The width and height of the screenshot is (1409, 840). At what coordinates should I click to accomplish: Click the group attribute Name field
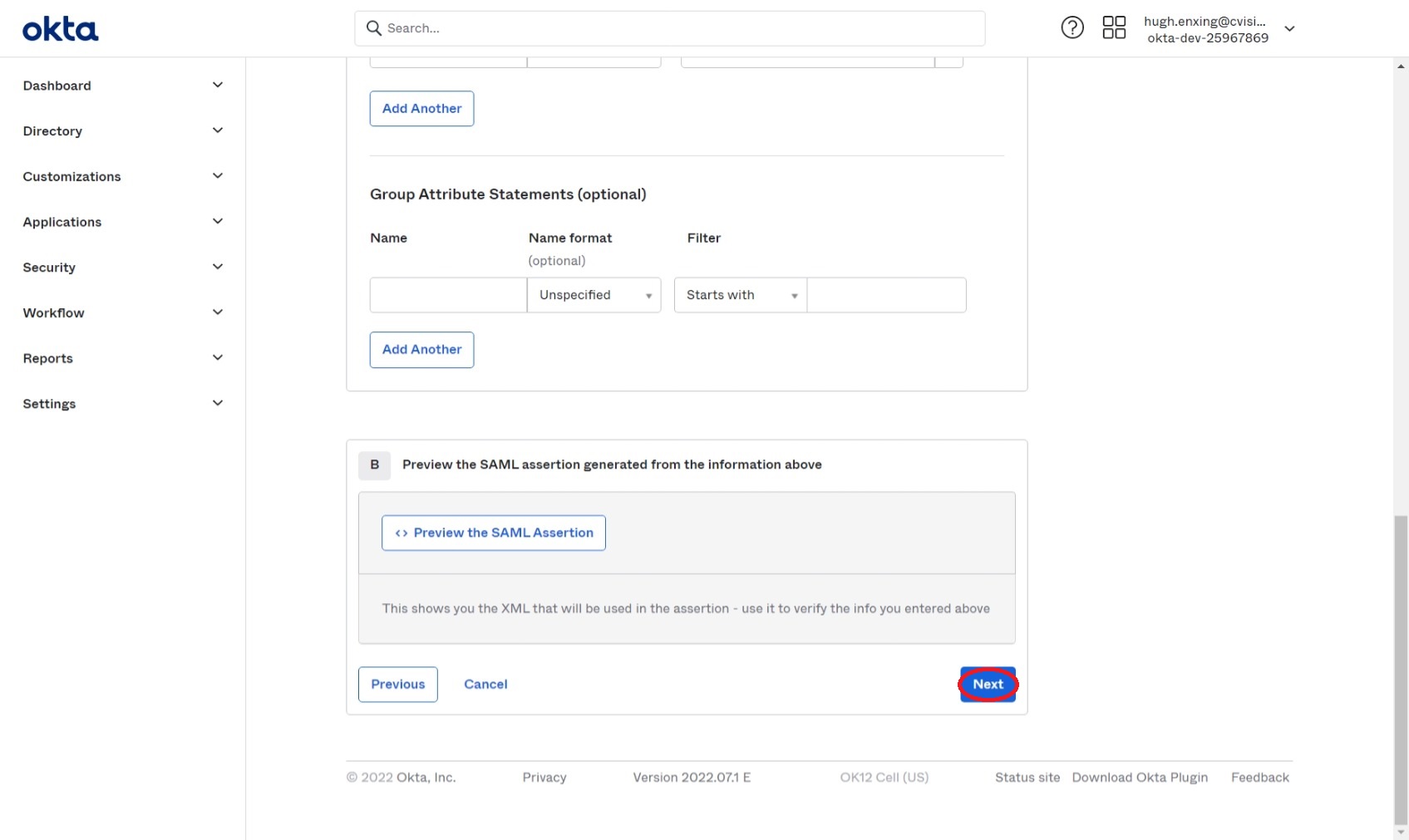click(448, 295)
